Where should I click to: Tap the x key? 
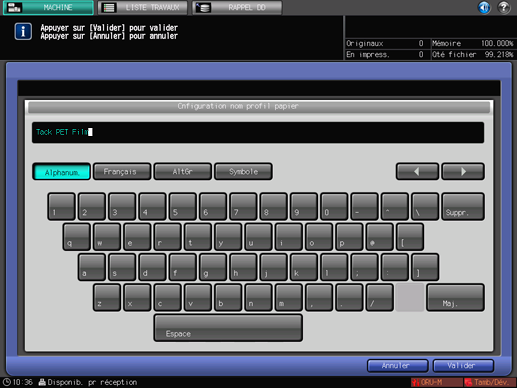[x=137, y=298]
